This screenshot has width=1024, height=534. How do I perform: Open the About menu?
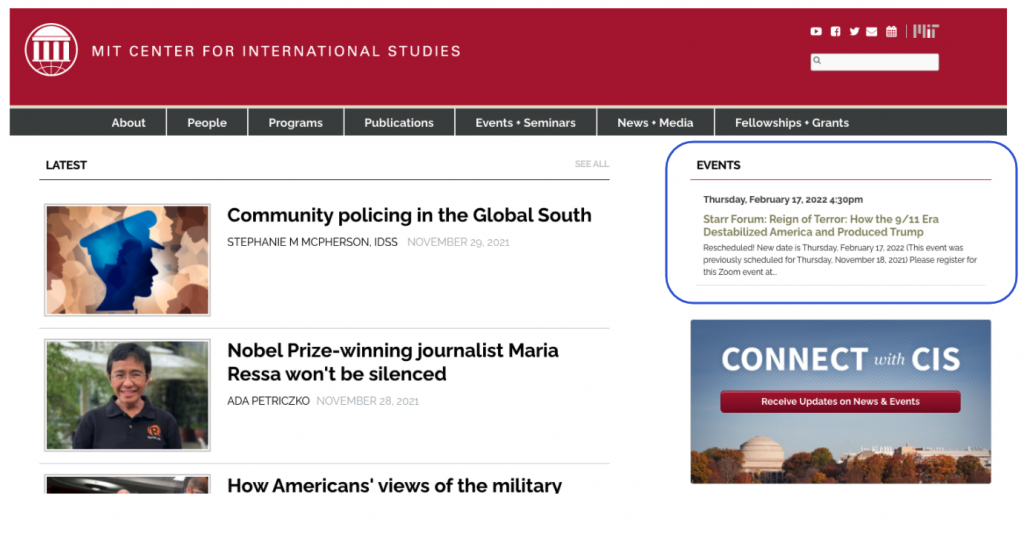tap(128, 123)
